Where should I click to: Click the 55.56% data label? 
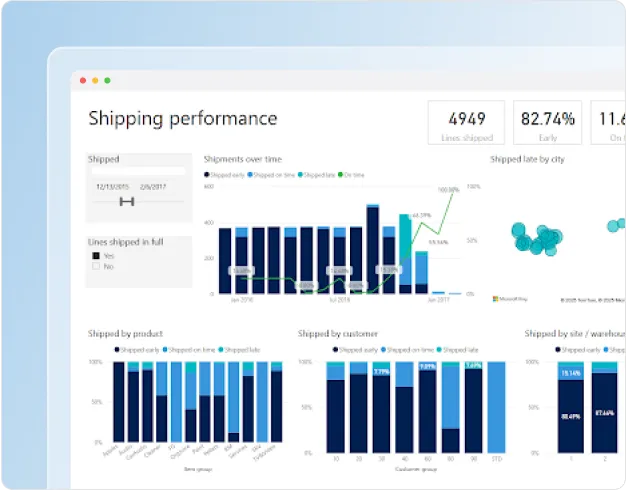(x=438, y=242)
